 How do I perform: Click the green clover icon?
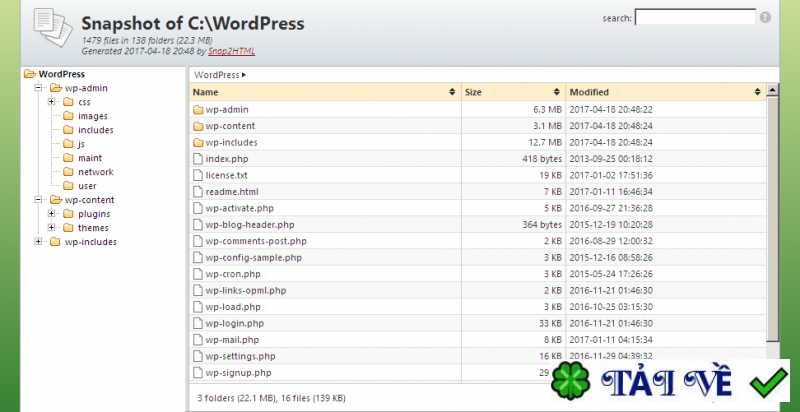571,381
